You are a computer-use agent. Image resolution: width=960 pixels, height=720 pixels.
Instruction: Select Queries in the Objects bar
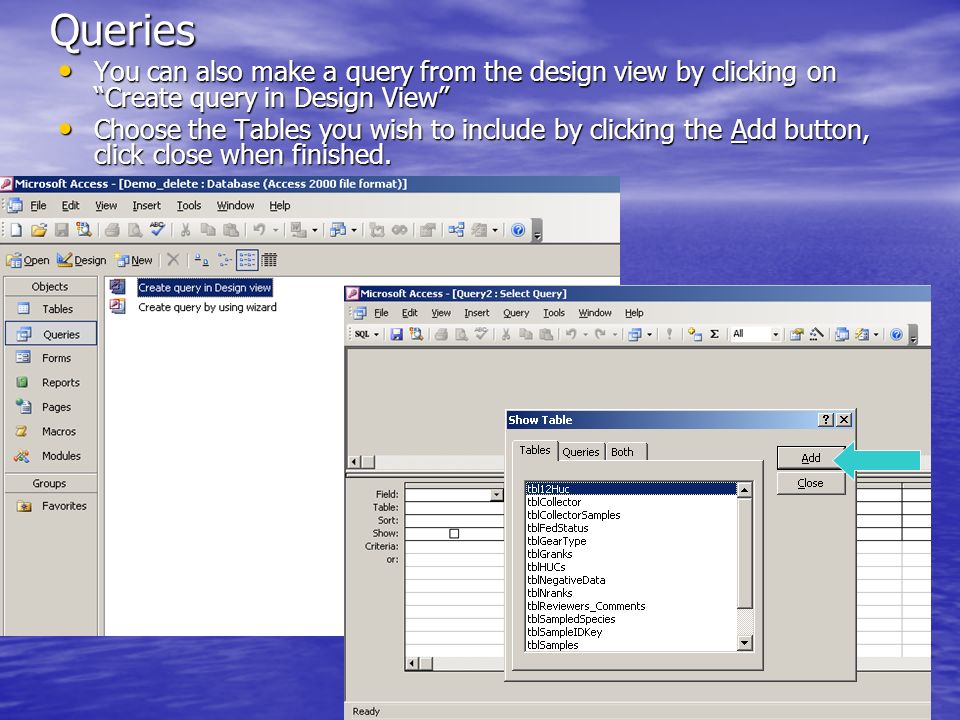pyautogui.click(x=51, y=334)
